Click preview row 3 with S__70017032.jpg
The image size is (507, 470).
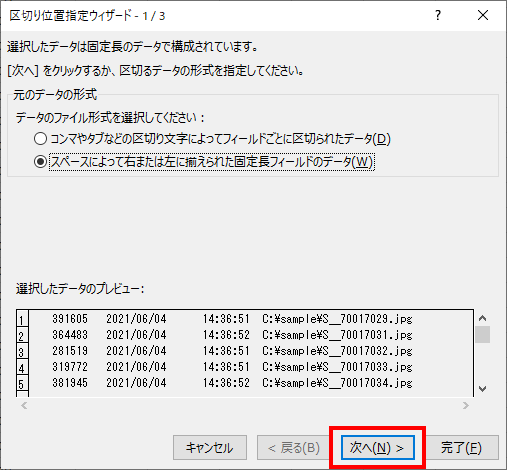pyautogui.click(x=251, y=351)
